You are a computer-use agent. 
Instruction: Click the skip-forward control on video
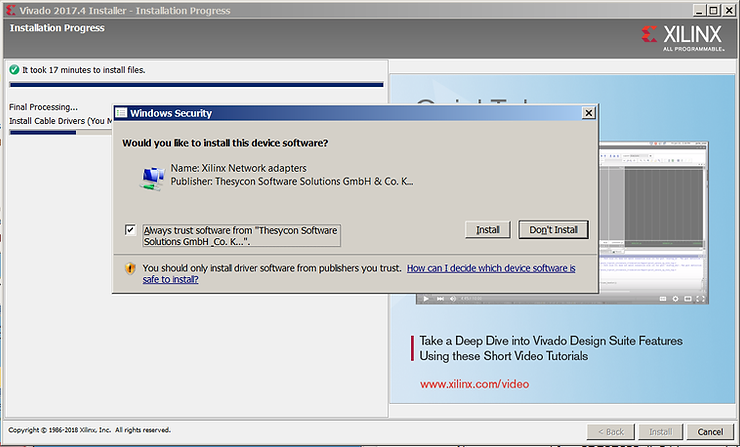(x=440, y=298)
